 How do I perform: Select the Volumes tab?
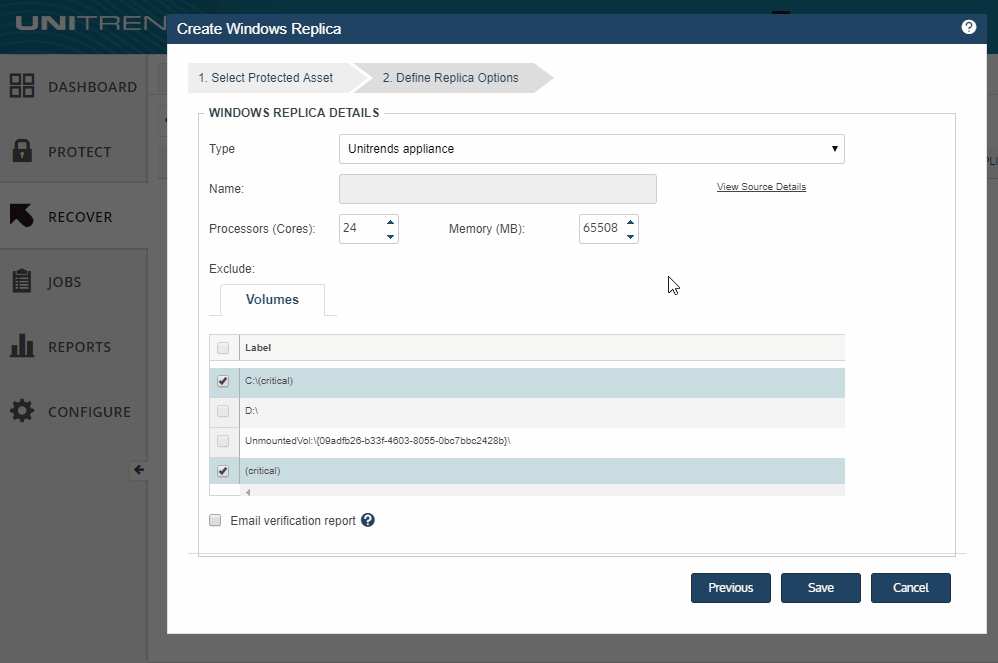[x=272, y=300]
